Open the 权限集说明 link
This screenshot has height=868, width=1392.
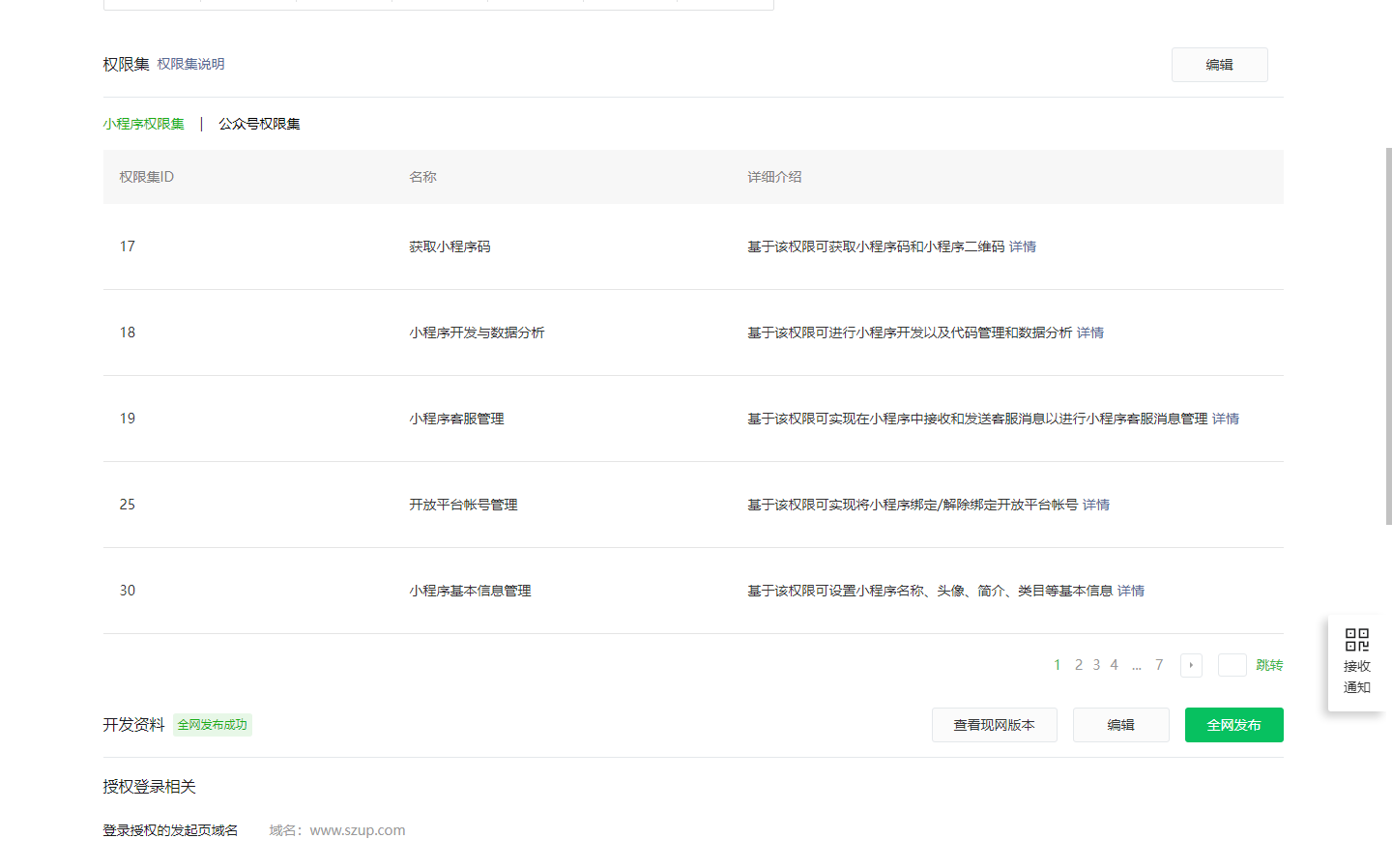coord(190,64)
